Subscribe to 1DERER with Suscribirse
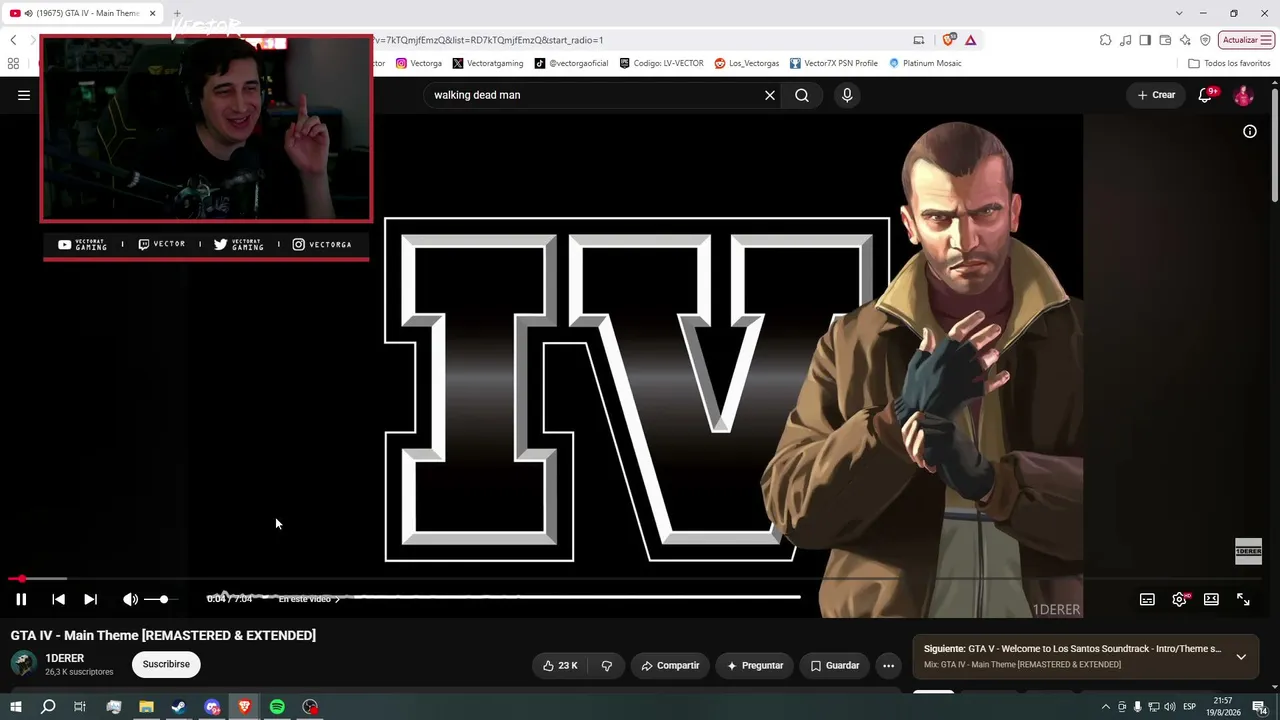 pyautogui.click(x=166, y=664)
